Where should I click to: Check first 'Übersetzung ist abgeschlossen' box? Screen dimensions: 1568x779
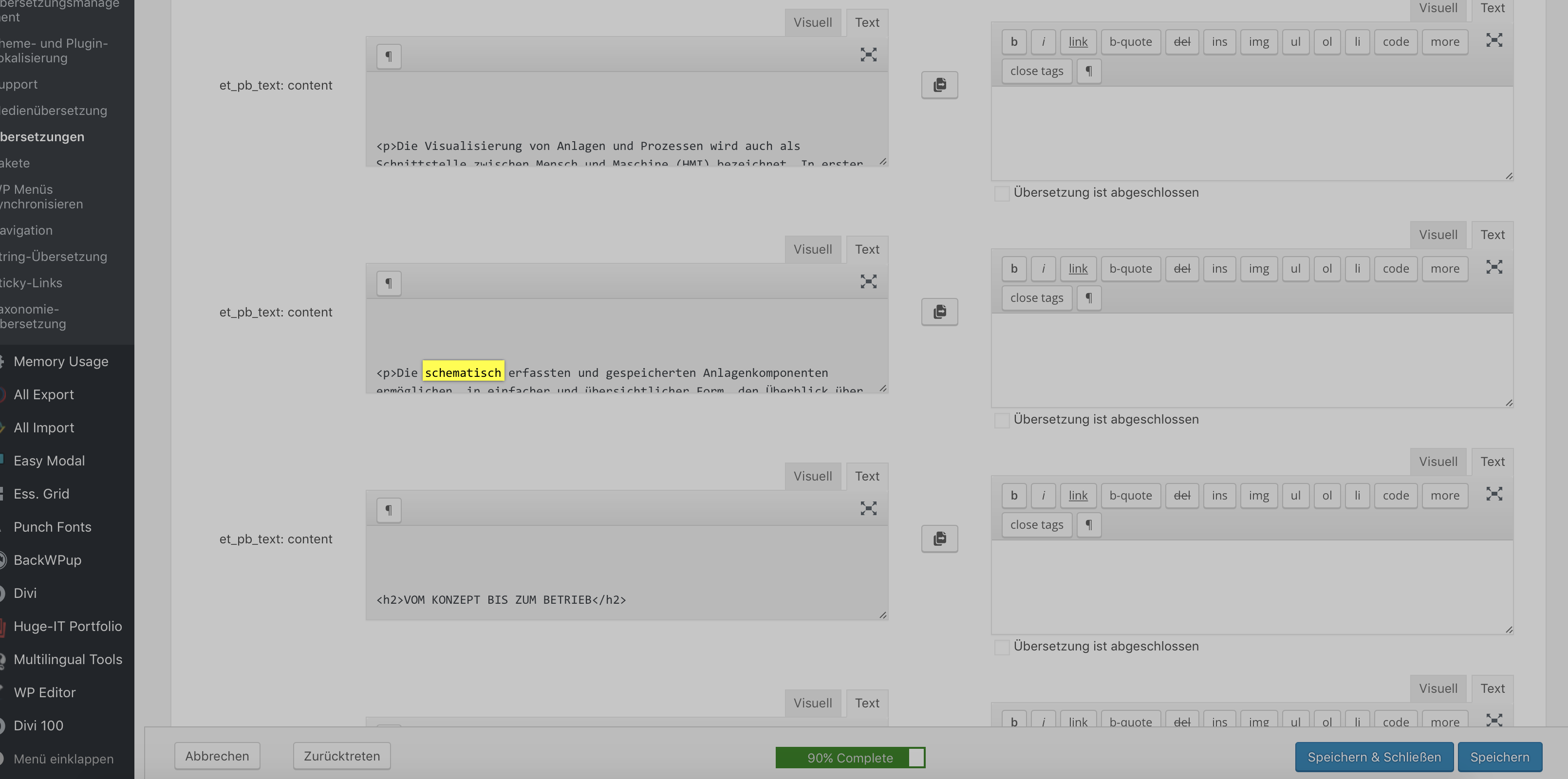(x=1001, y=194)
